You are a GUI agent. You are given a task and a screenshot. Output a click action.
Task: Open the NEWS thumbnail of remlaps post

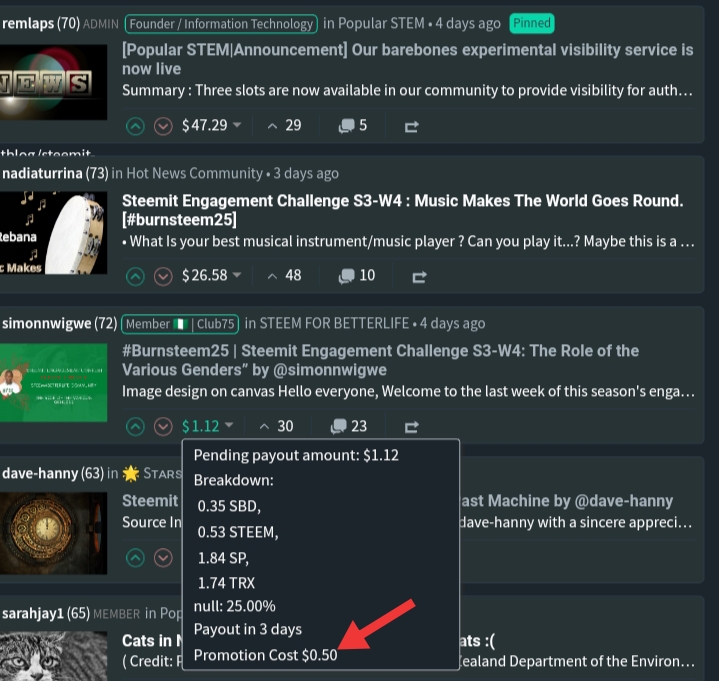(53, 83)
